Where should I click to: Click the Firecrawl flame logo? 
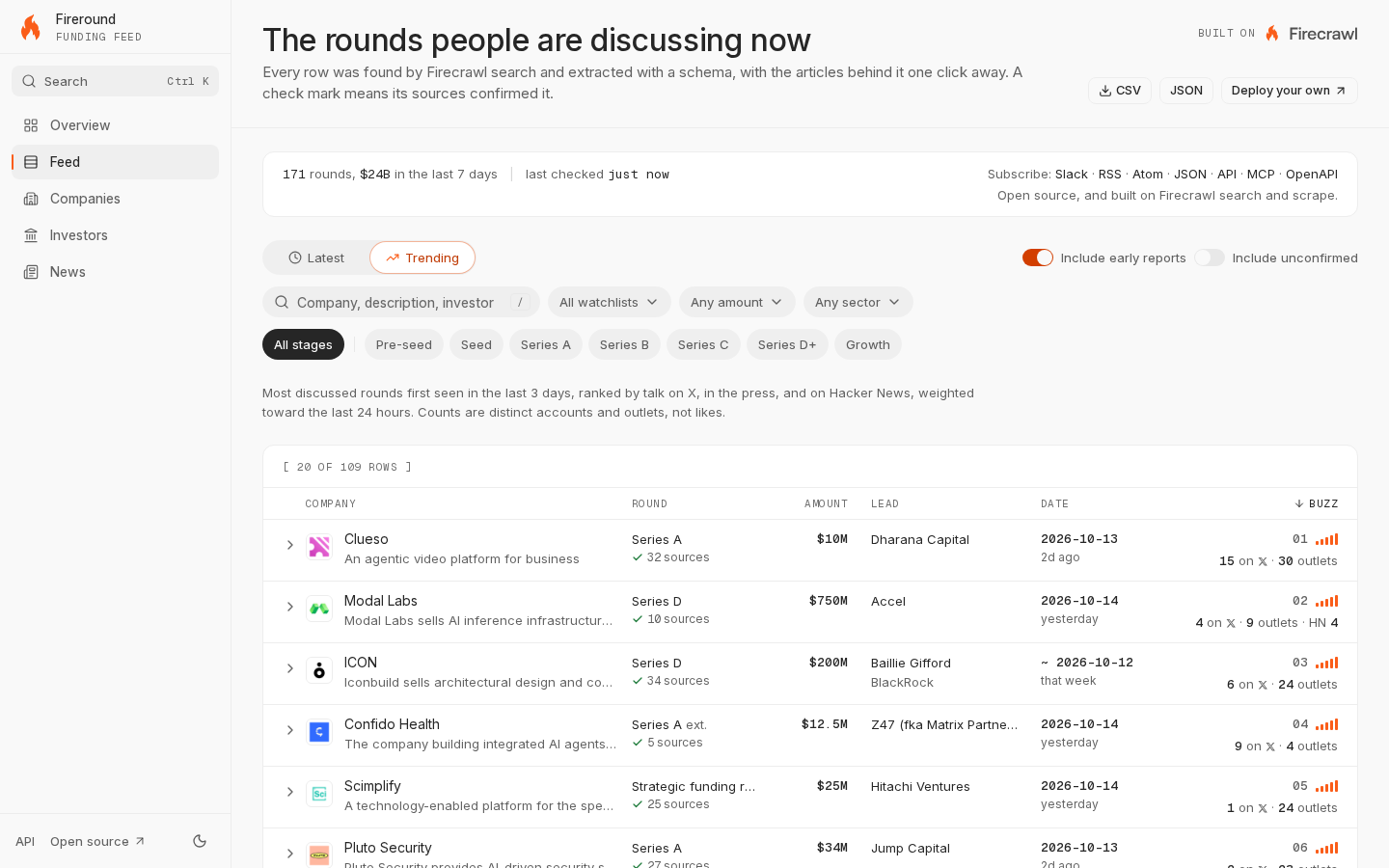[1272, 34]
